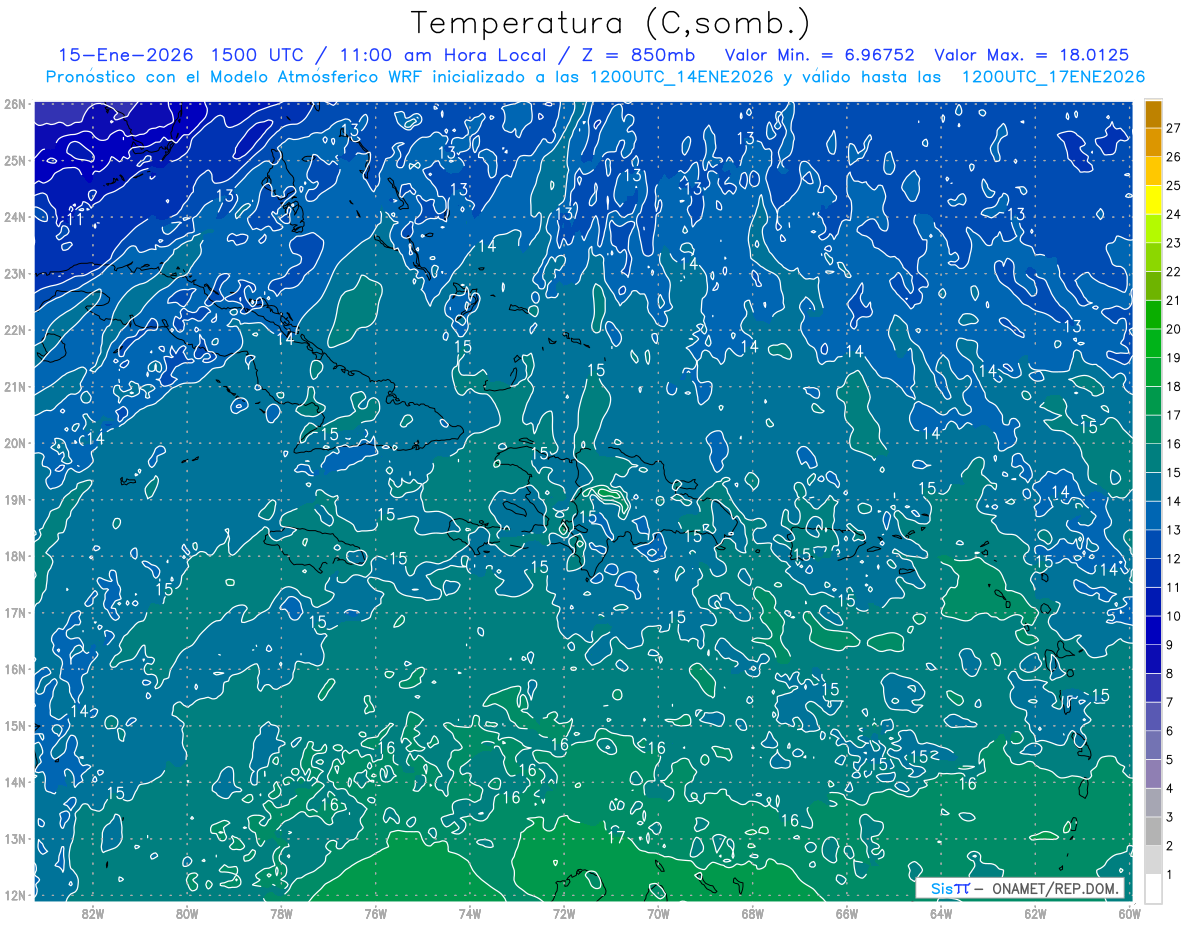Click the "23N" latitude axis label
Image resolution: width=1200 pixels, height=927 pixels.
pyautogui.click(x=14, y=274)
